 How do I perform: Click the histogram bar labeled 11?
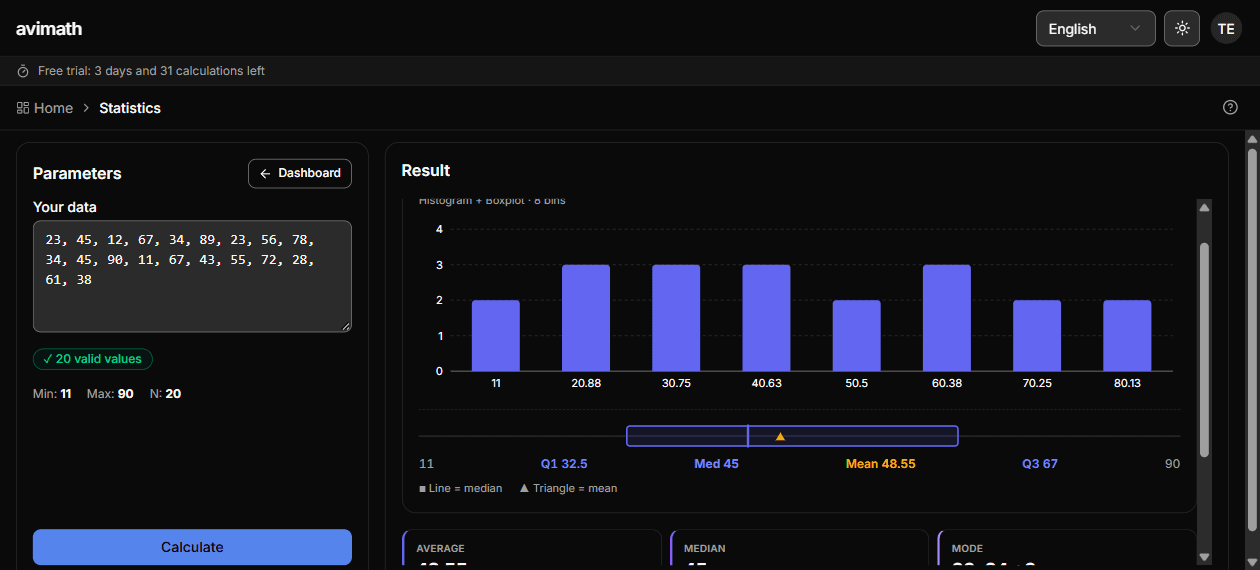496,336
